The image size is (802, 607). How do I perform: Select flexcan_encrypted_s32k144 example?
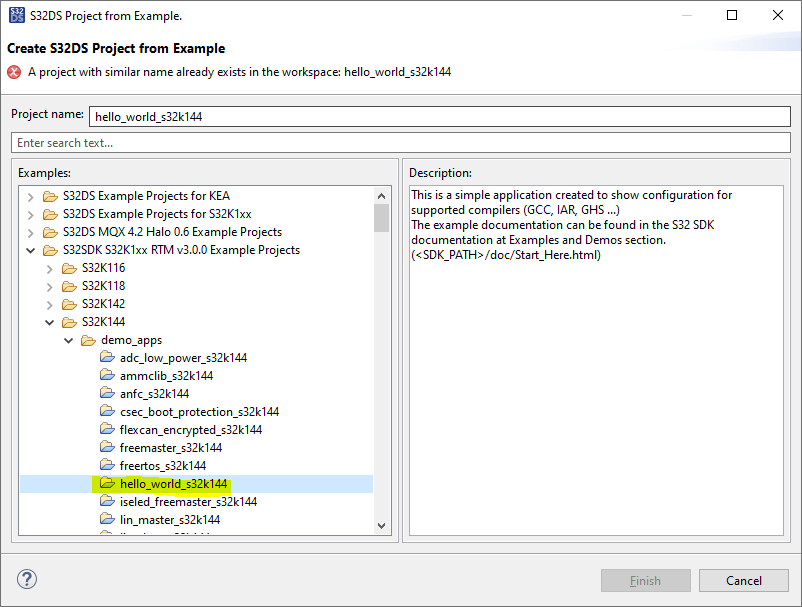click(191, 430)
